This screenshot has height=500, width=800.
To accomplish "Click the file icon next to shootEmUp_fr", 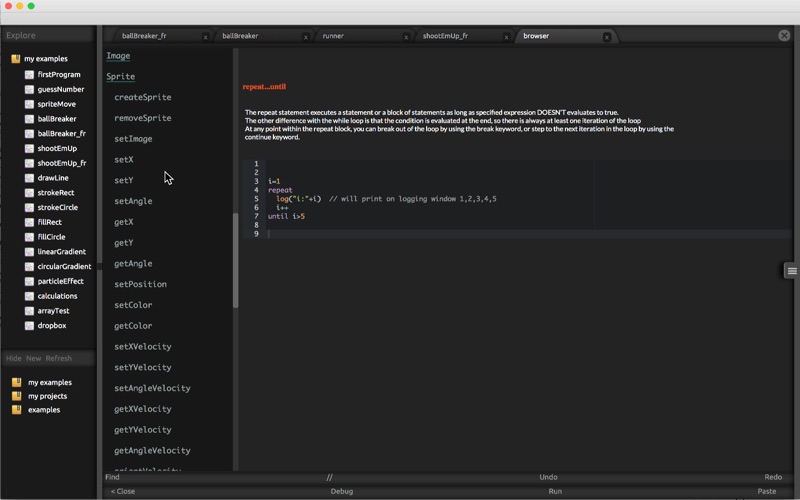I will coord(30,163).
